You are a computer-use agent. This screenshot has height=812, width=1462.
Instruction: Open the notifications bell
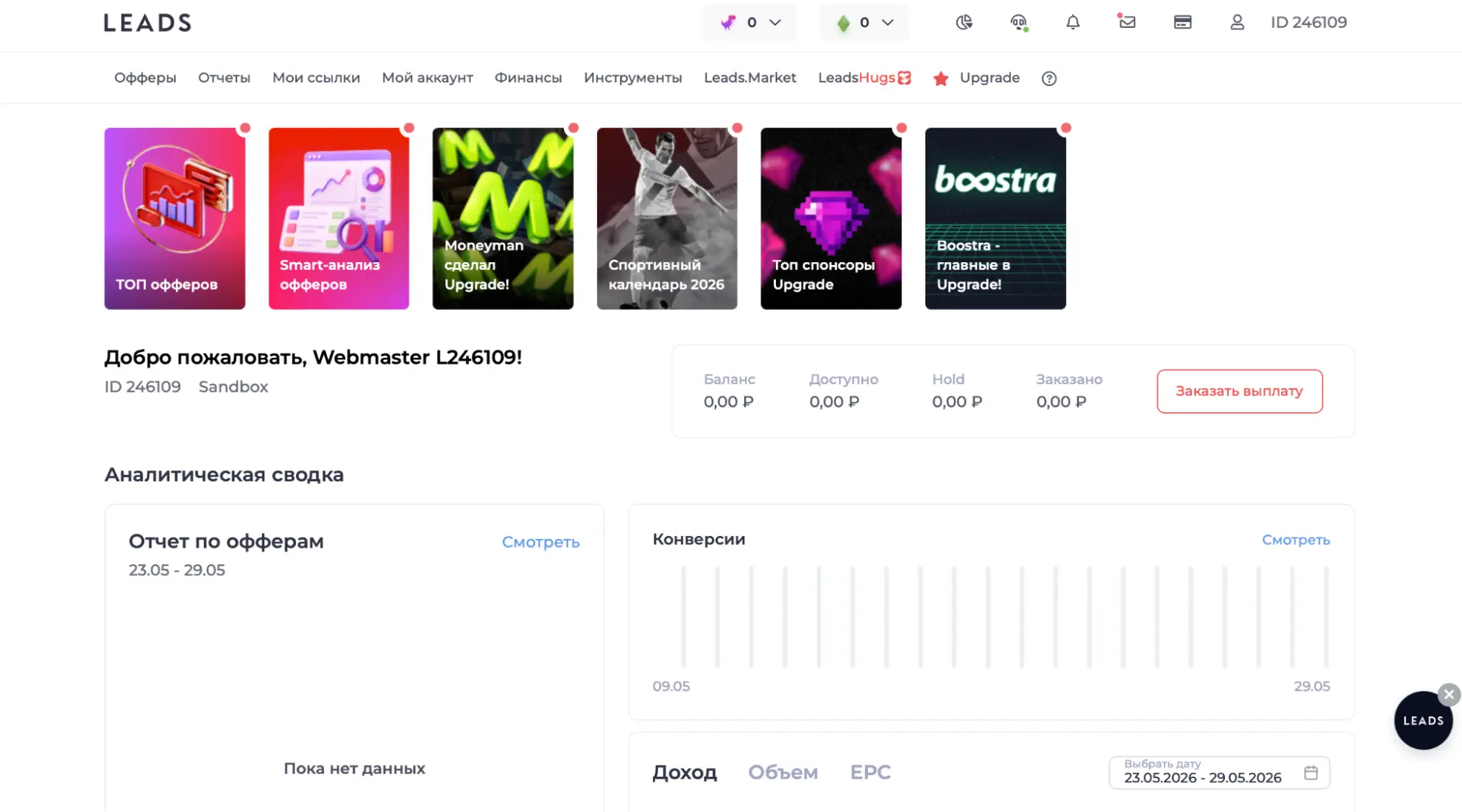pos(1073,22)
